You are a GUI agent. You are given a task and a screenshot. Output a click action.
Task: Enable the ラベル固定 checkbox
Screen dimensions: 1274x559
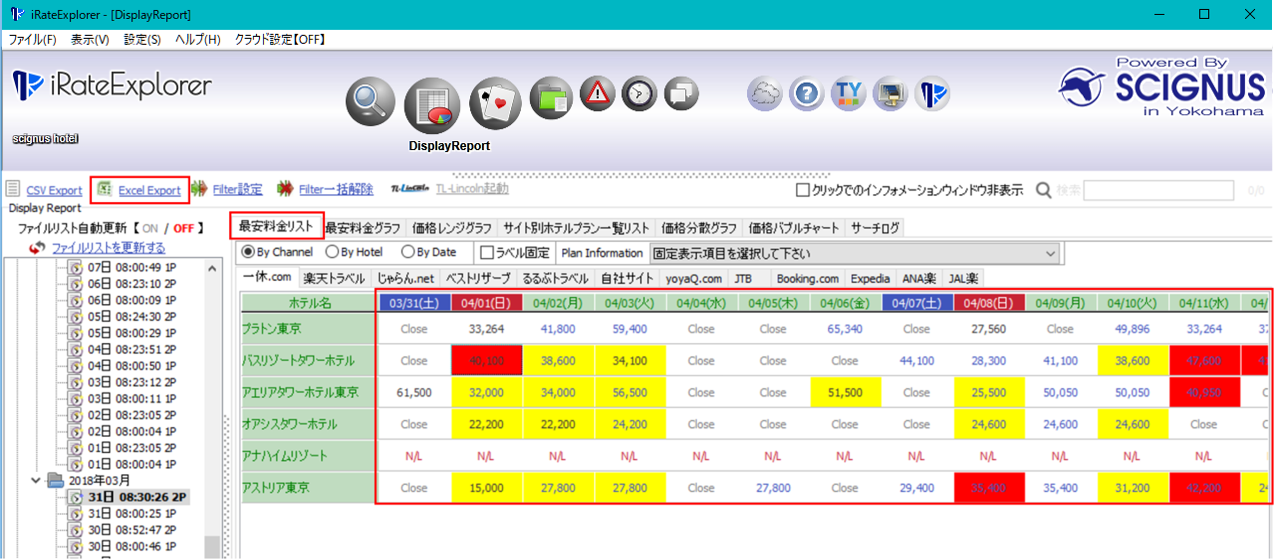pos(487,253)
